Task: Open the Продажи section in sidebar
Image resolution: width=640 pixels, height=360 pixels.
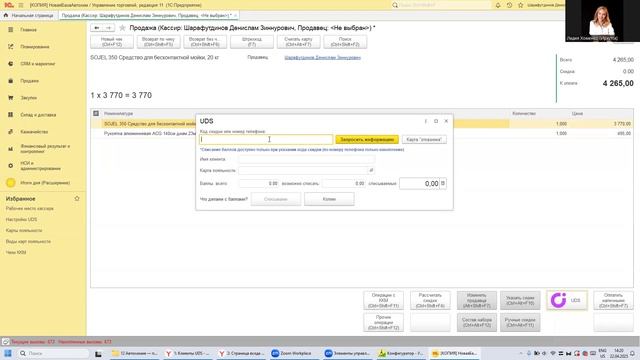Action: pos(29,81)
